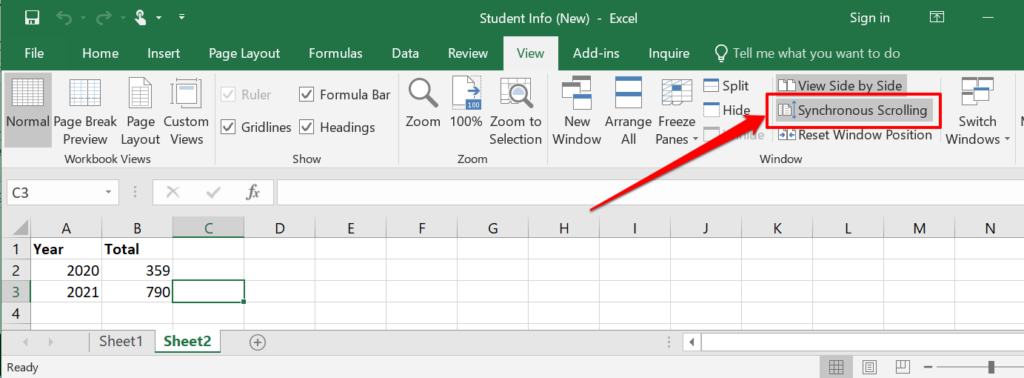The image size is (1024, 378).
Task: Open the Review tab
Action: point(468,54)
